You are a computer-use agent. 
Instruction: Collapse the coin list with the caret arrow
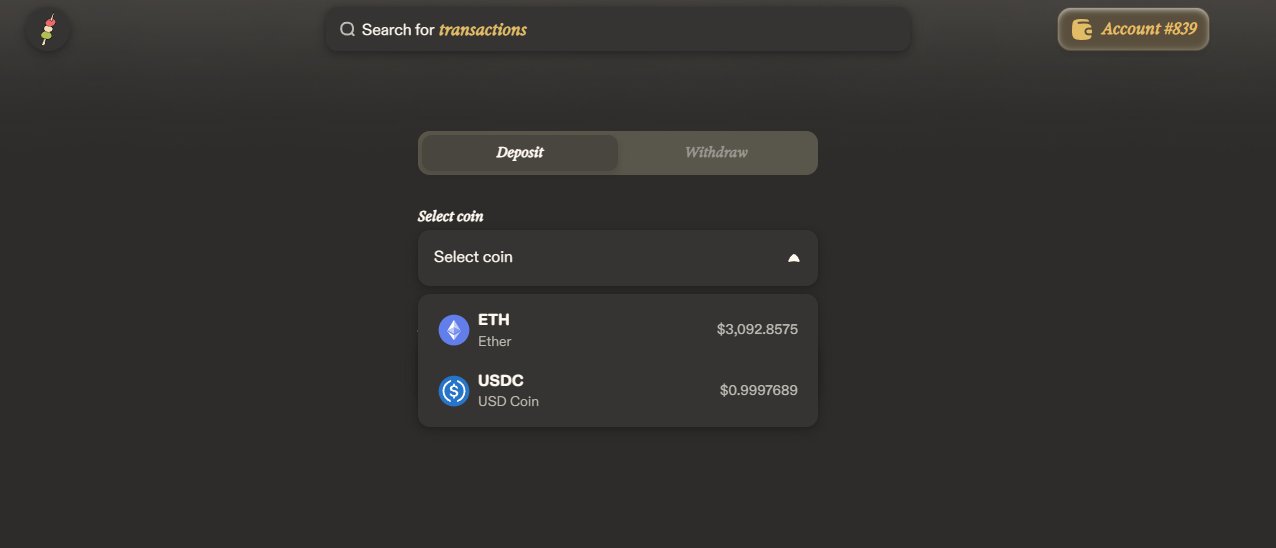(x=794, y=258)
